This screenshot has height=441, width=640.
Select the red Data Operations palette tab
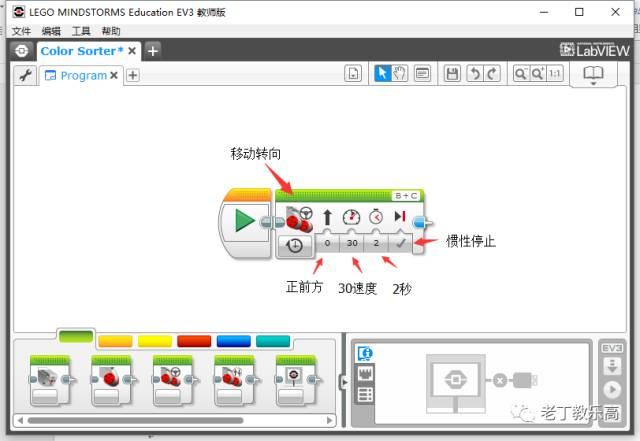[x=194, y=341]
